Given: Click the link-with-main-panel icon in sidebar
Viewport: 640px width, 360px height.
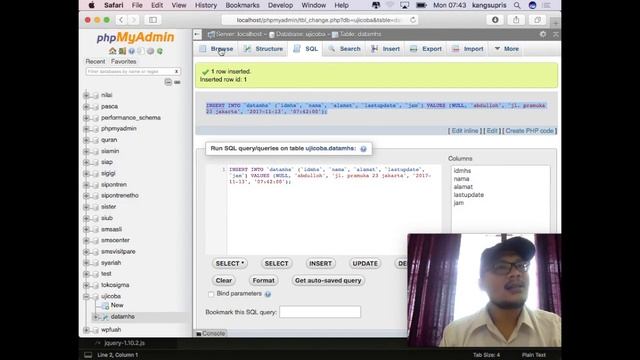Looking at the screenshot, I should (x=177, y=82).
